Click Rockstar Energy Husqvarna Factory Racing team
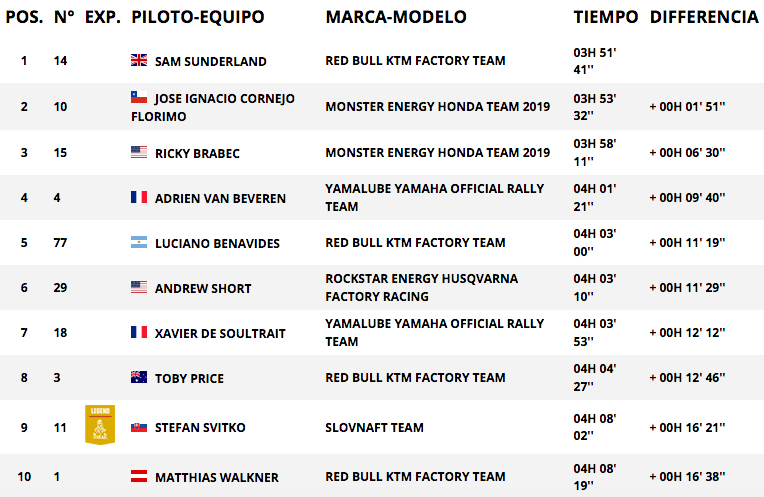 pos(421,287)
